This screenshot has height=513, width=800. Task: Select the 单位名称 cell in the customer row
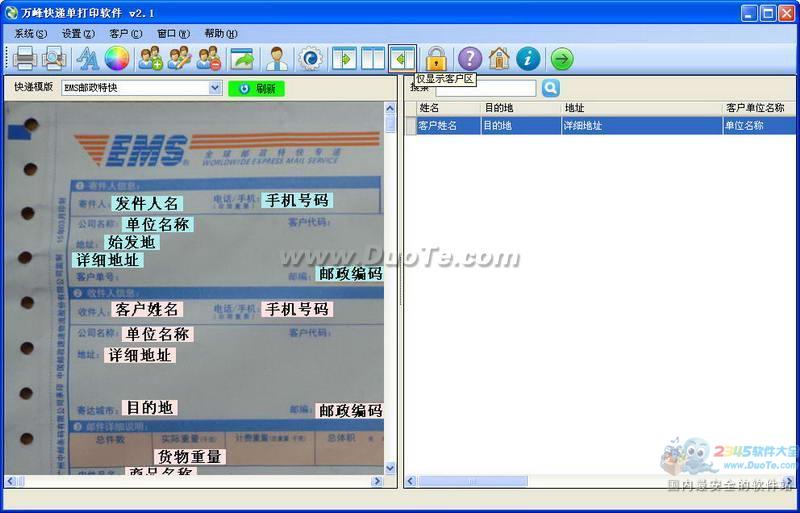point(759,126)
